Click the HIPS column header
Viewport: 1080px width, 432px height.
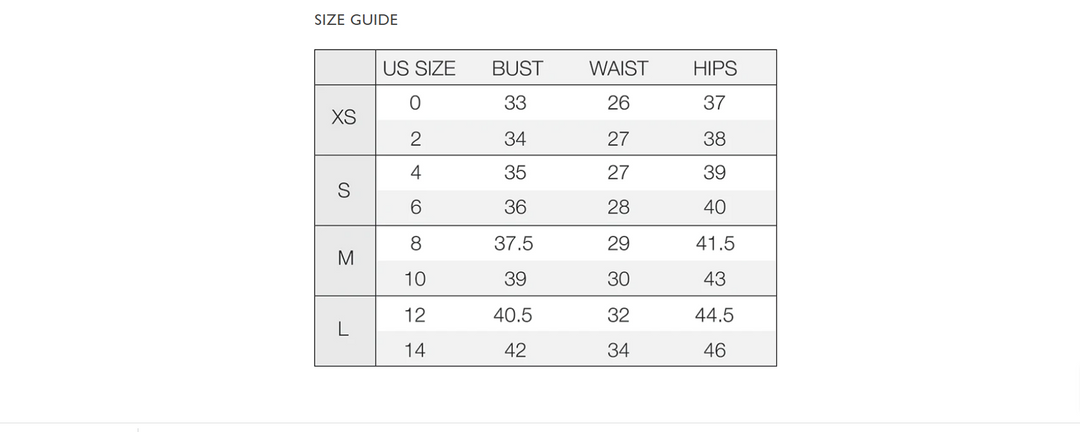(714, 68)
